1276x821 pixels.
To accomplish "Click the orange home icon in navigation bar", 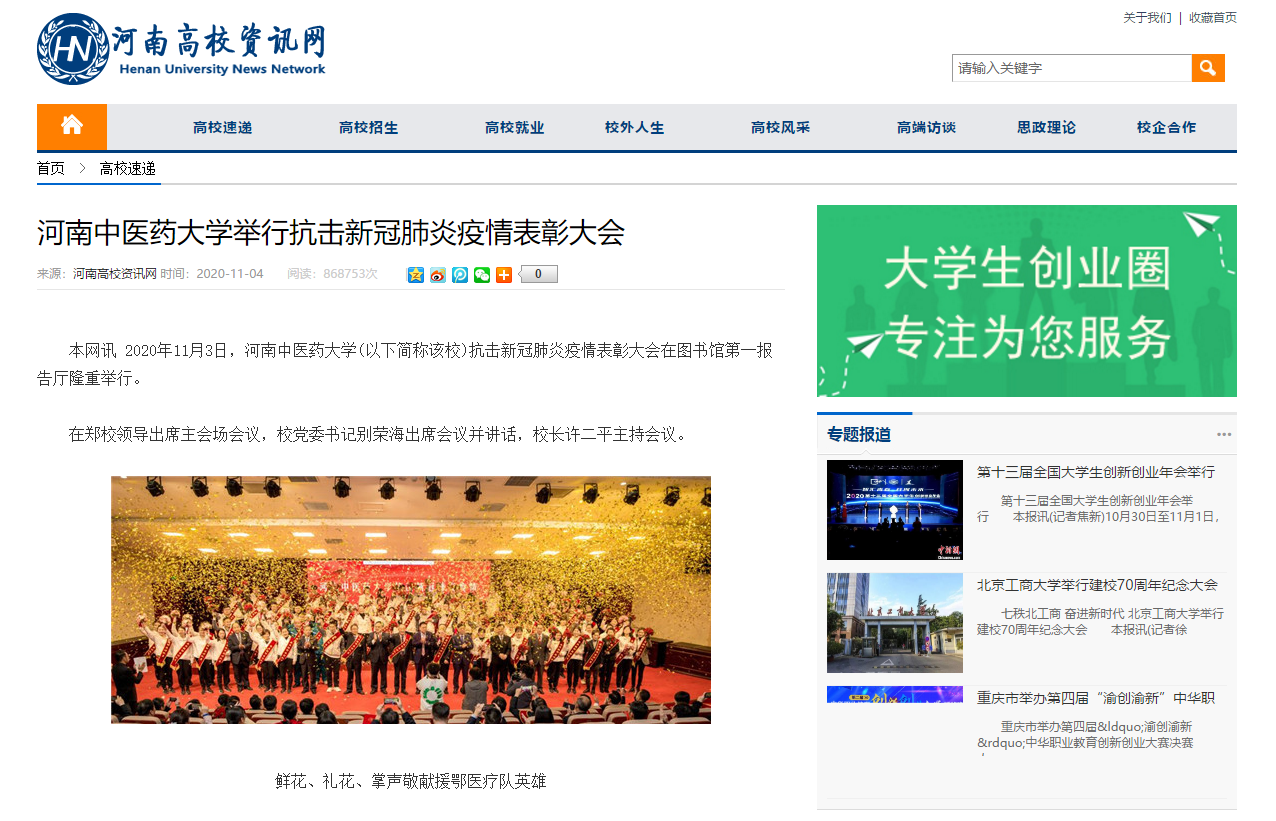I will click(72, 127).
